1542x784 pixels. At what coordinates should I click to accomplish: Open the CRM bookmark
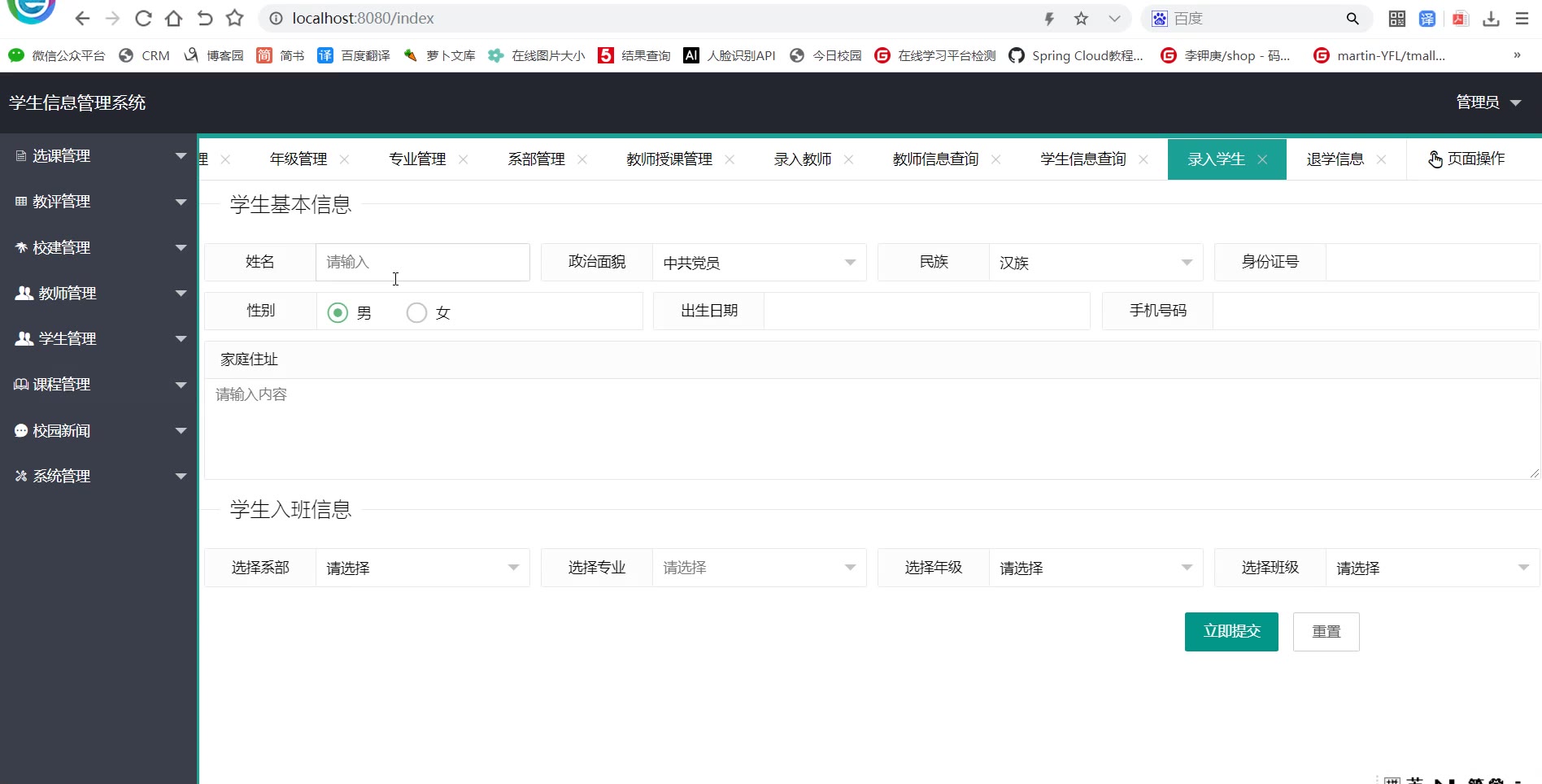145,55
